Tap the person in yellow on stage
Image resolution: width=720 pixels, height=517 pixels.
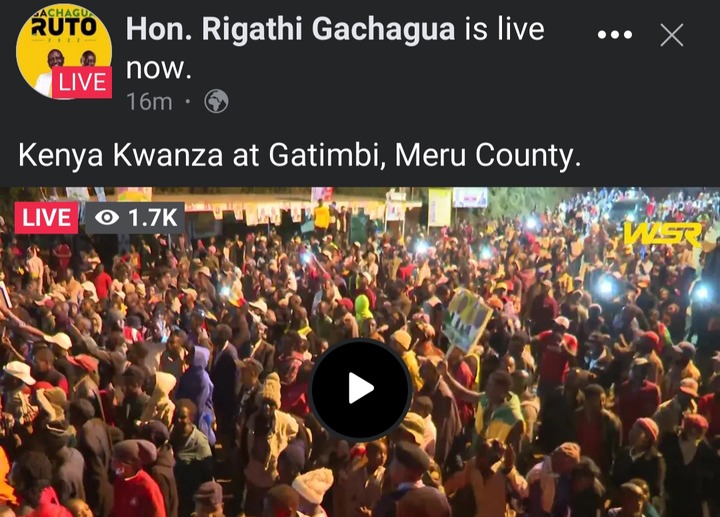[321, 215]
